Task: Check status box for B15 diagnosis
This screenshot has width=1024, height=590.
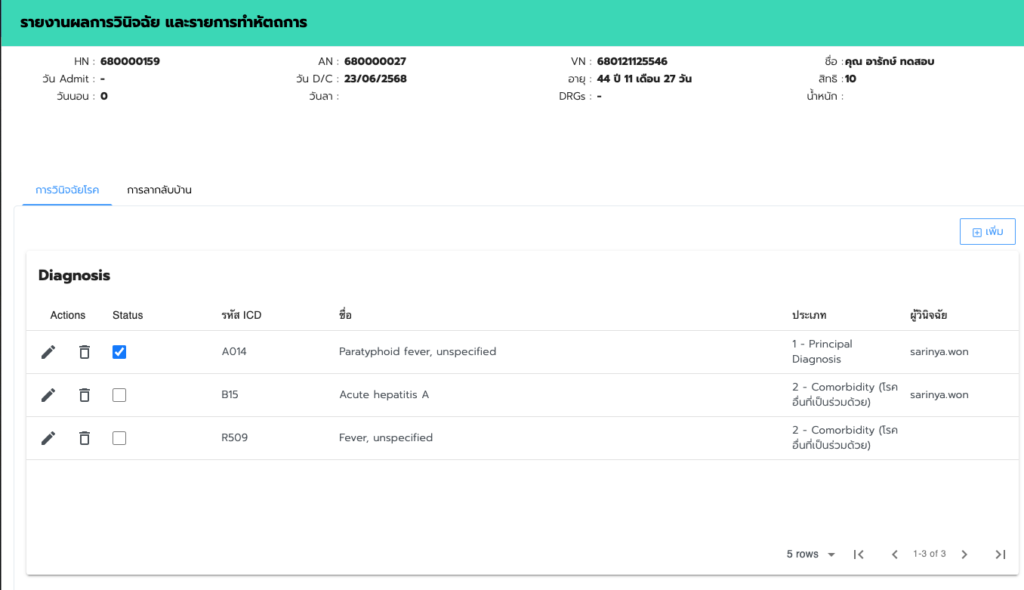Action: pyautogui.click(x=120, y=395)
